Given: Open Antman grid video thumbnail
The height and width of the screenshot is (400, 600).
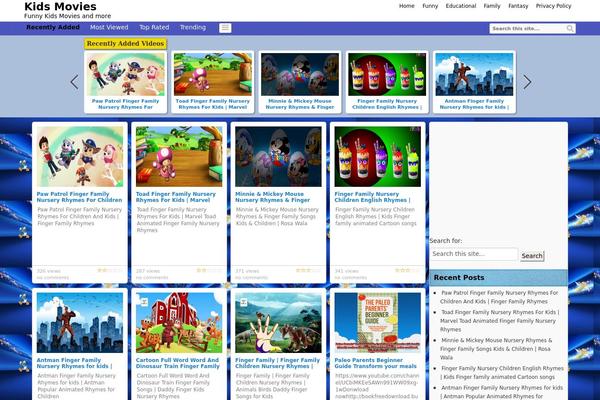Looking at the screenshot, I should click(x=80, y=323).
